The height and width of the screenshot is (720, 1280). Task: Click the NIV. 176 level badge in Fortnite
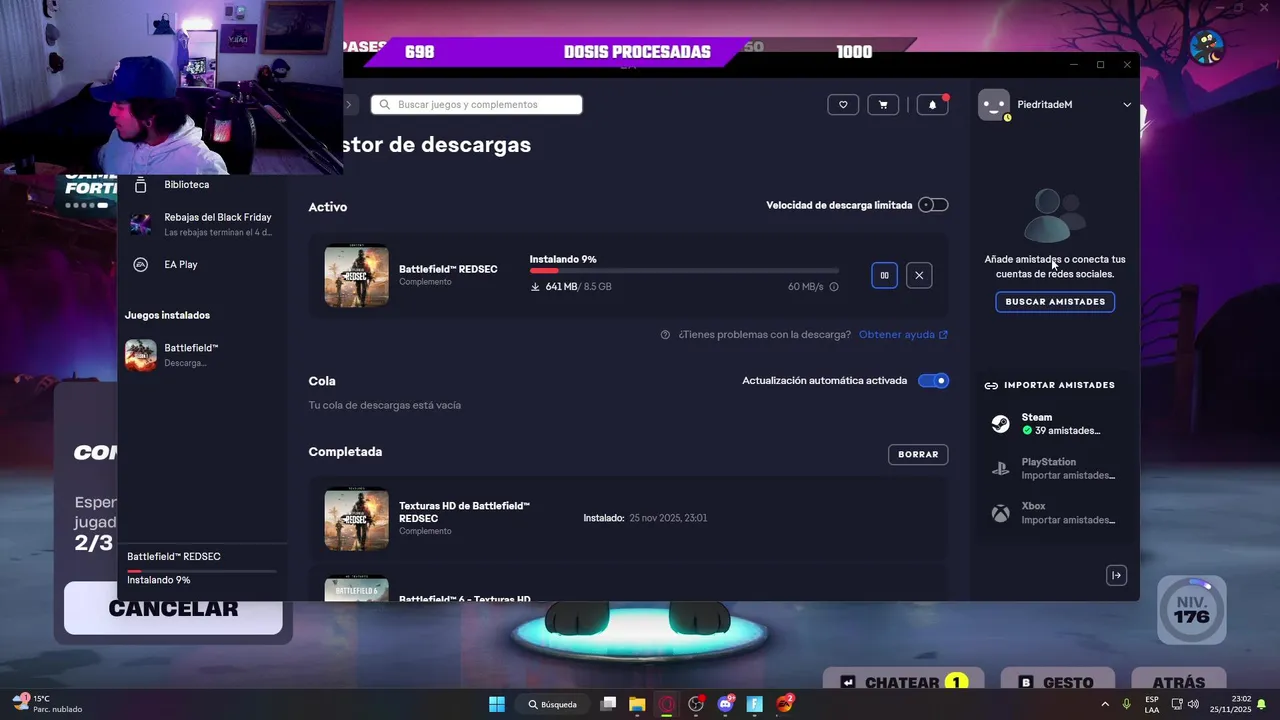click(x=1192, y=610)
